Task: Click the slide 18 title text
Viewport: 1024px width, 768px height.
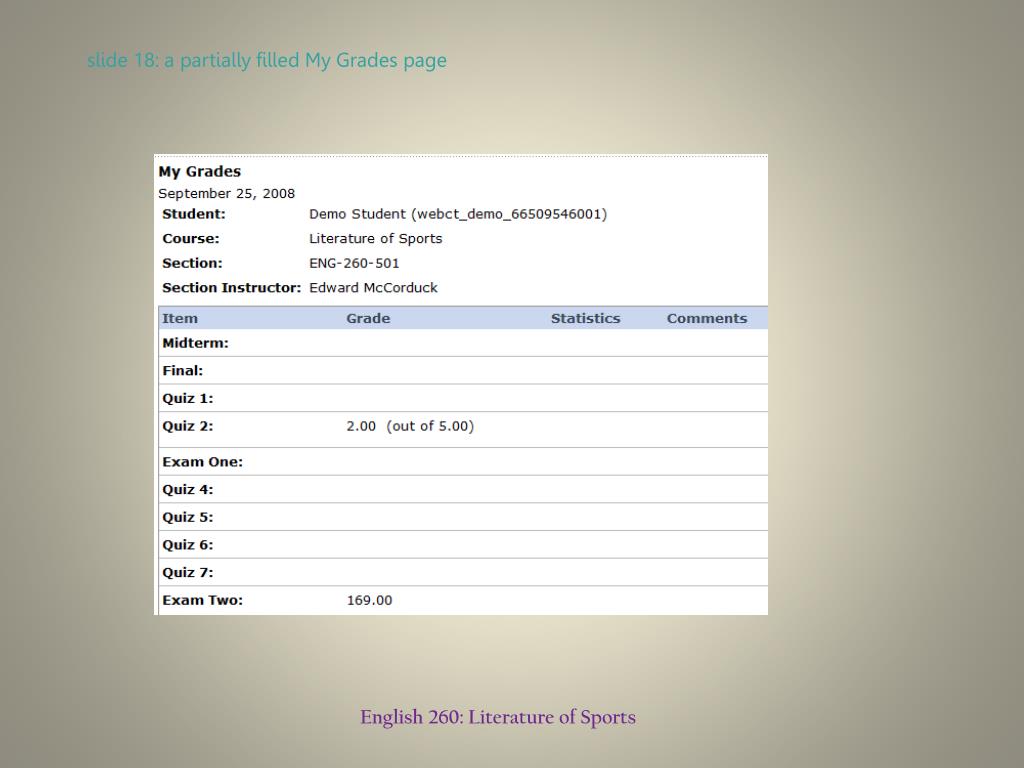Action: click(x=267, y=61)
